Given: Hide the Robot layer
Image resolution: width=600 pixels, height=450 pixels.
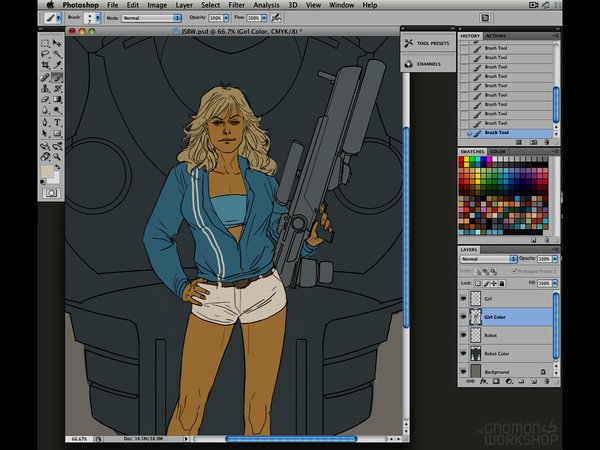Looking at the screenshot, I should coord(463,335).
